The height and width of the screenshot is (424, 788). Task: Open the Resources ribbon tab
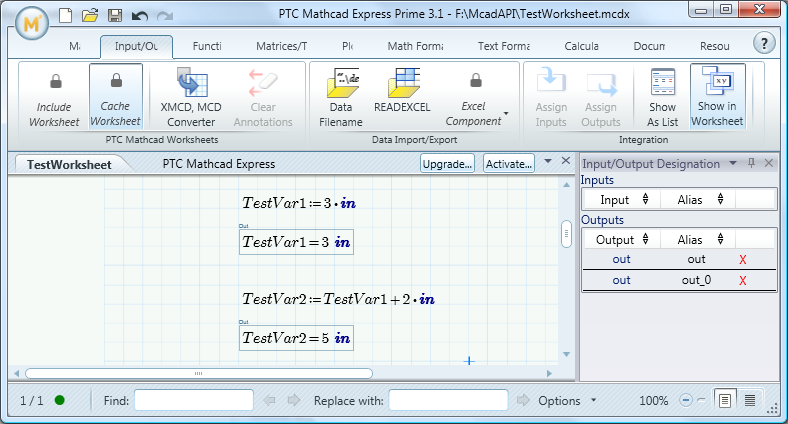click(x=715, y=46)
